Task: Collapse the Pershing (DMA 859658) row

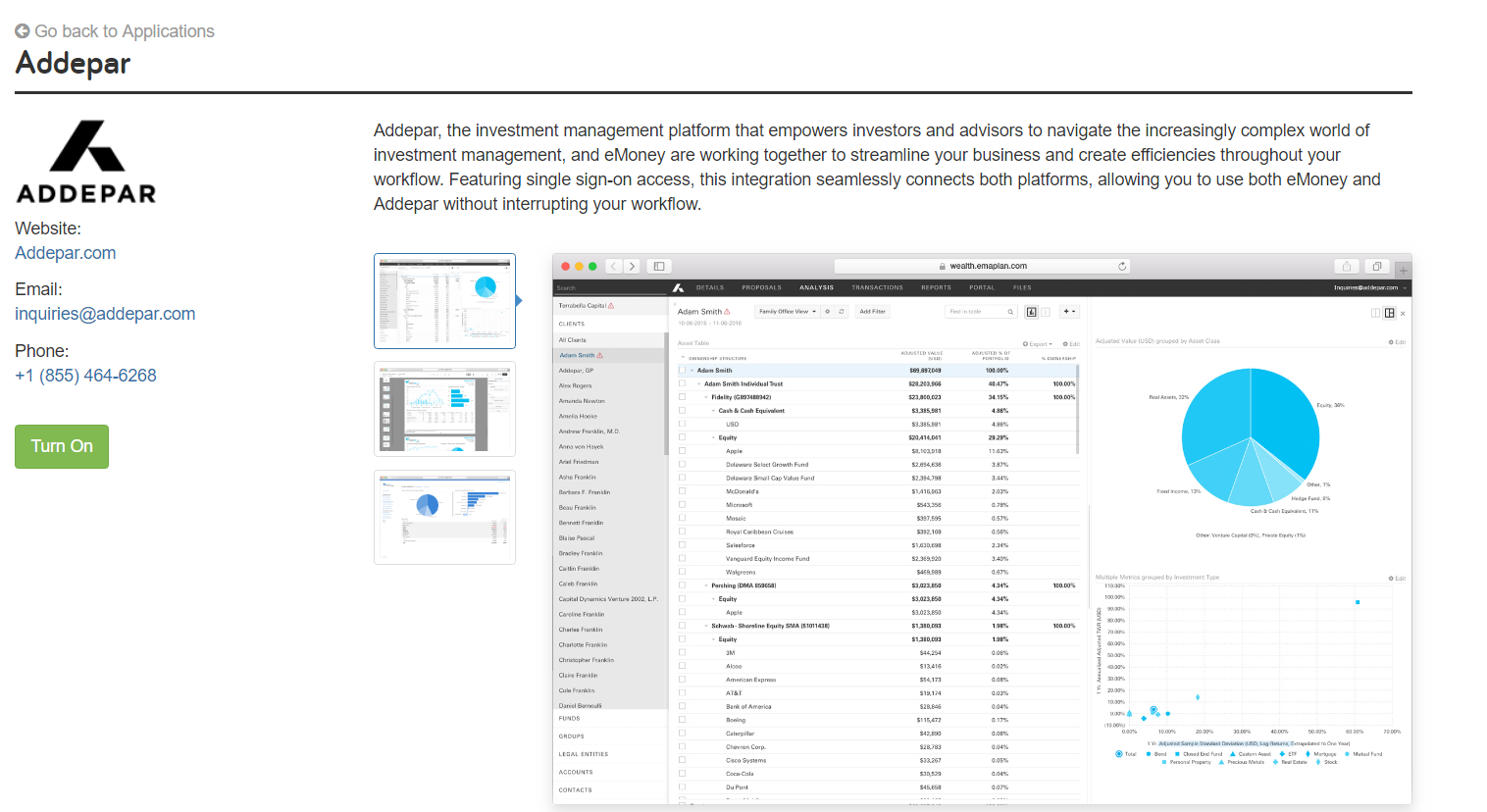Action: [x=706, y=585]
